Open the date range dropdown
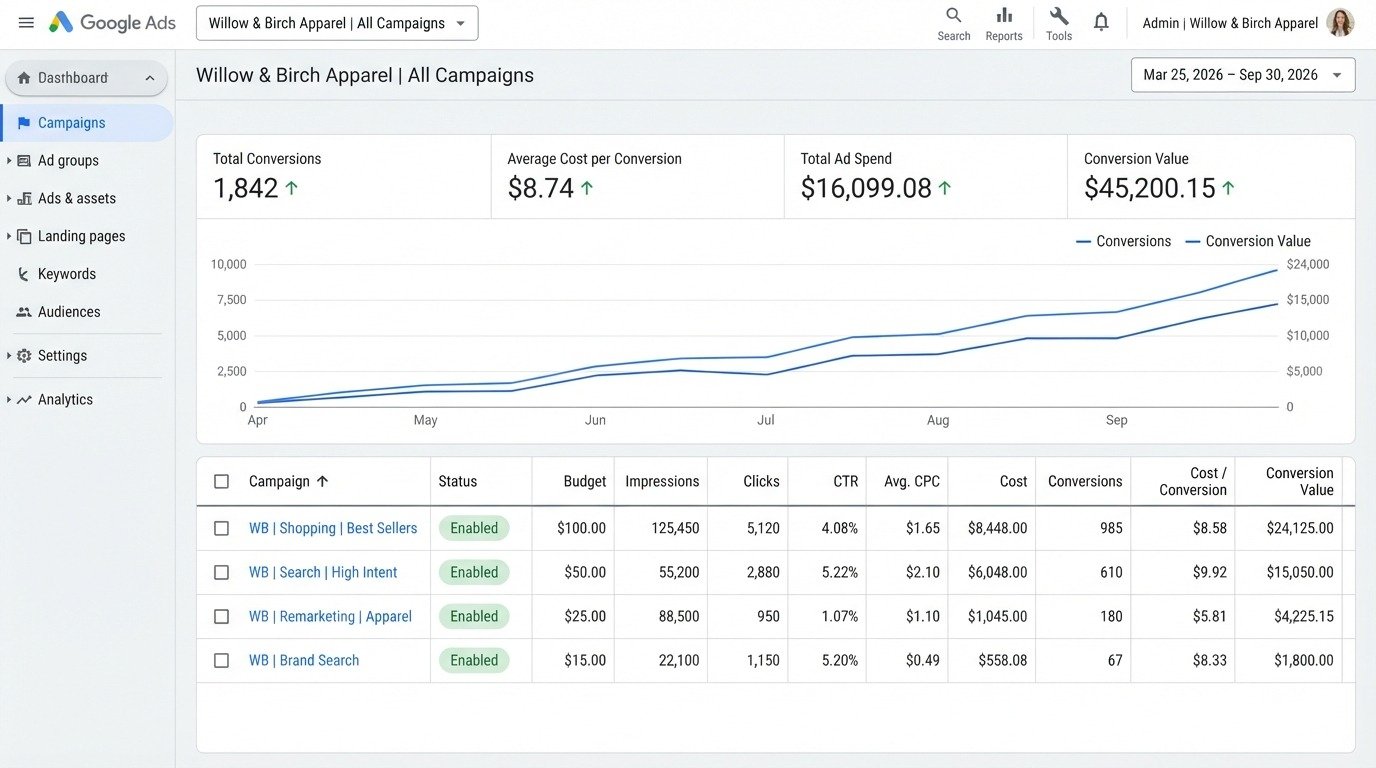 [1243, 75]
